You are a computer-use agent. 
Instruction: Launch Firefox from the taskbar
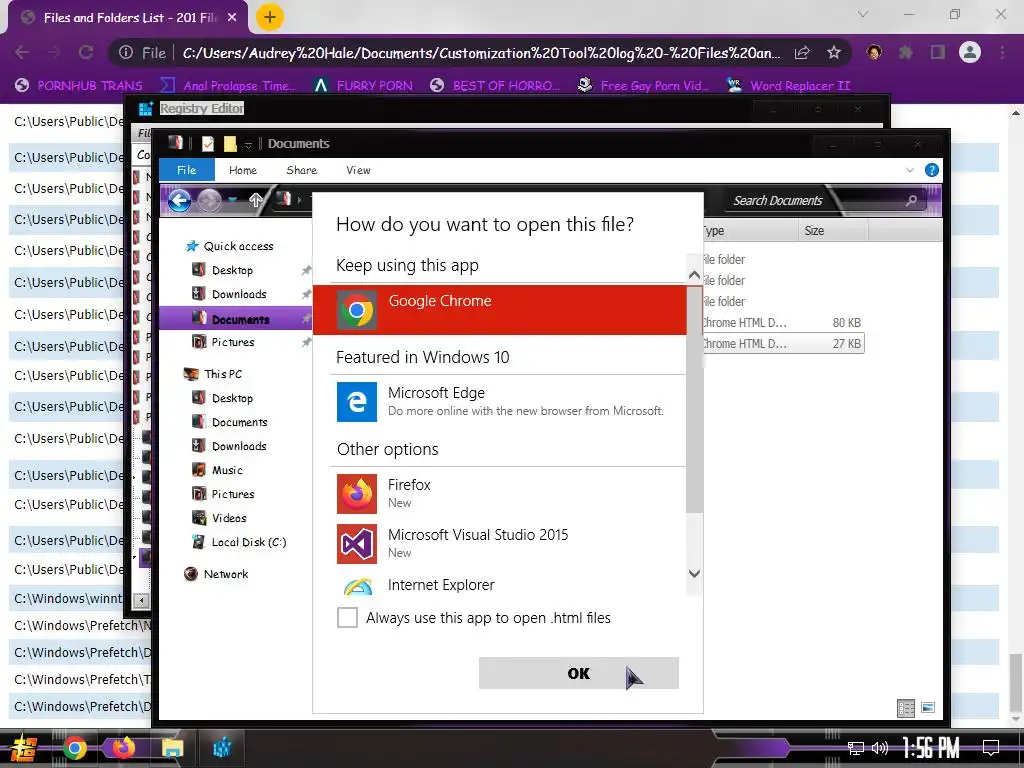(123, 748)
